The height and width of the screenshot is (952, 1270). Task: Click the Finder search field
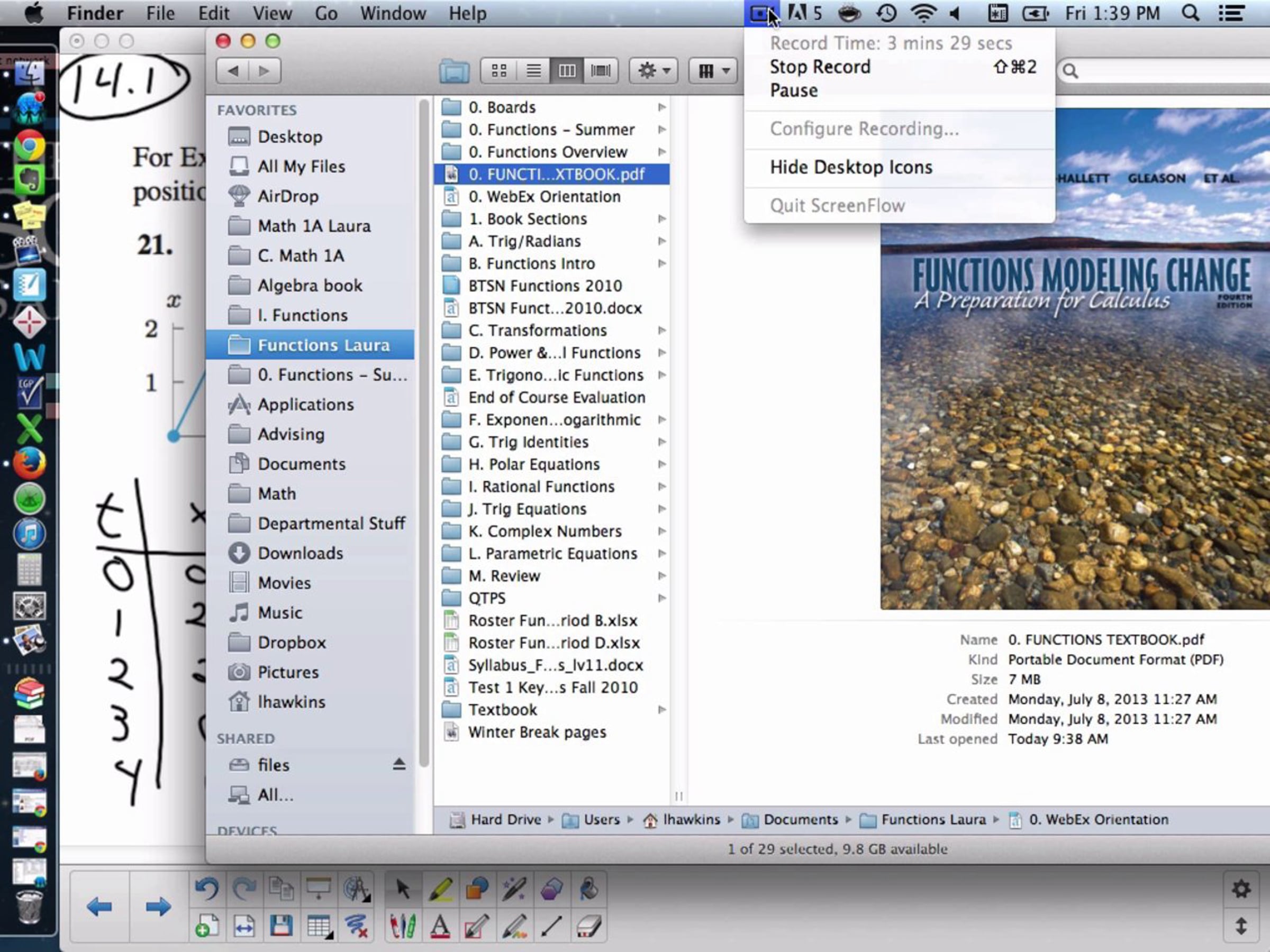(x=1166, y=70)
